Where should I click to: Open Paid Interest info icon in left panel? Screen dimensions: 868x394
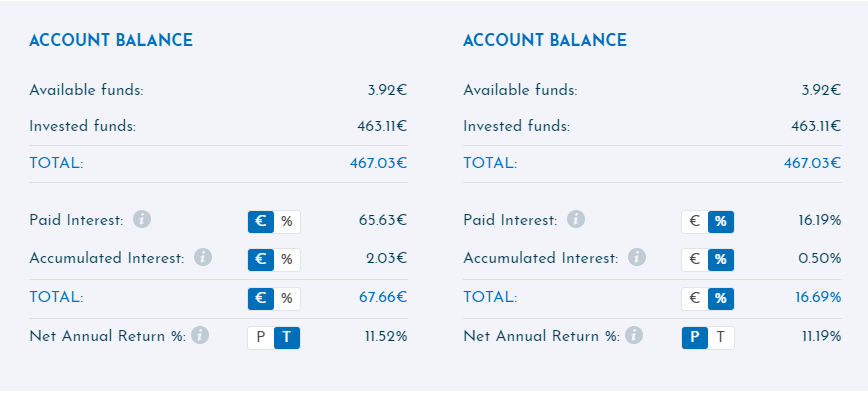(x=142, y=220)
